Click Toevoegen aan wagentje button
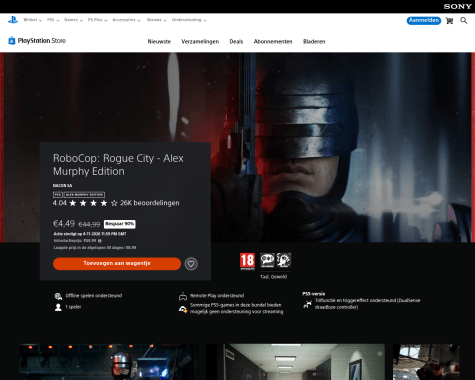Screen dimensions: 475x380 [x=117, y=264]
